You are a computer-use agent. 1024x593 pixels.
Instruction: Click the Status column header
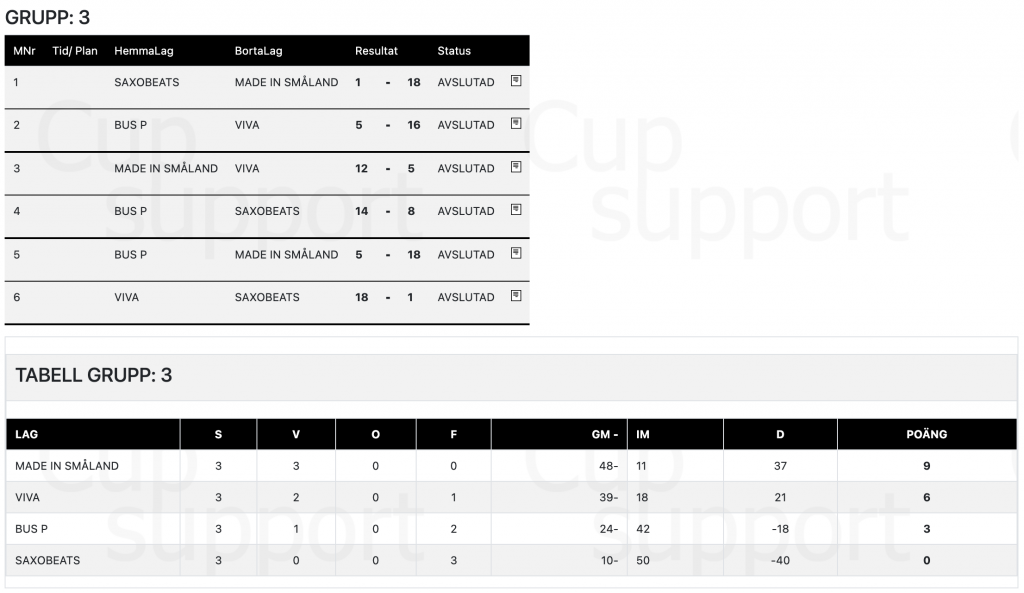pyautogui.click(x=454, y=51)
